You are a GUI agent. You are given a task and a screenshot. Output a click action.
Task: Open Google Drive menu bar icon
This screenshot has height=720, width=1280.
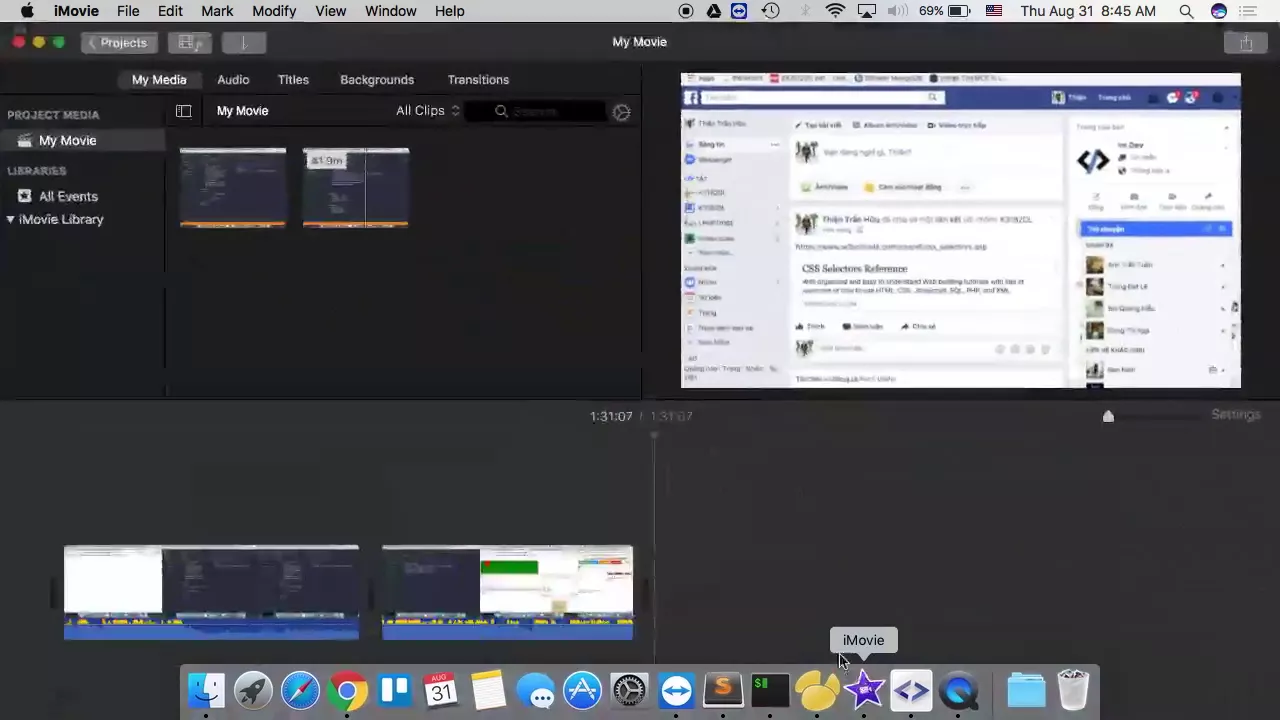(x=713, y=11)
